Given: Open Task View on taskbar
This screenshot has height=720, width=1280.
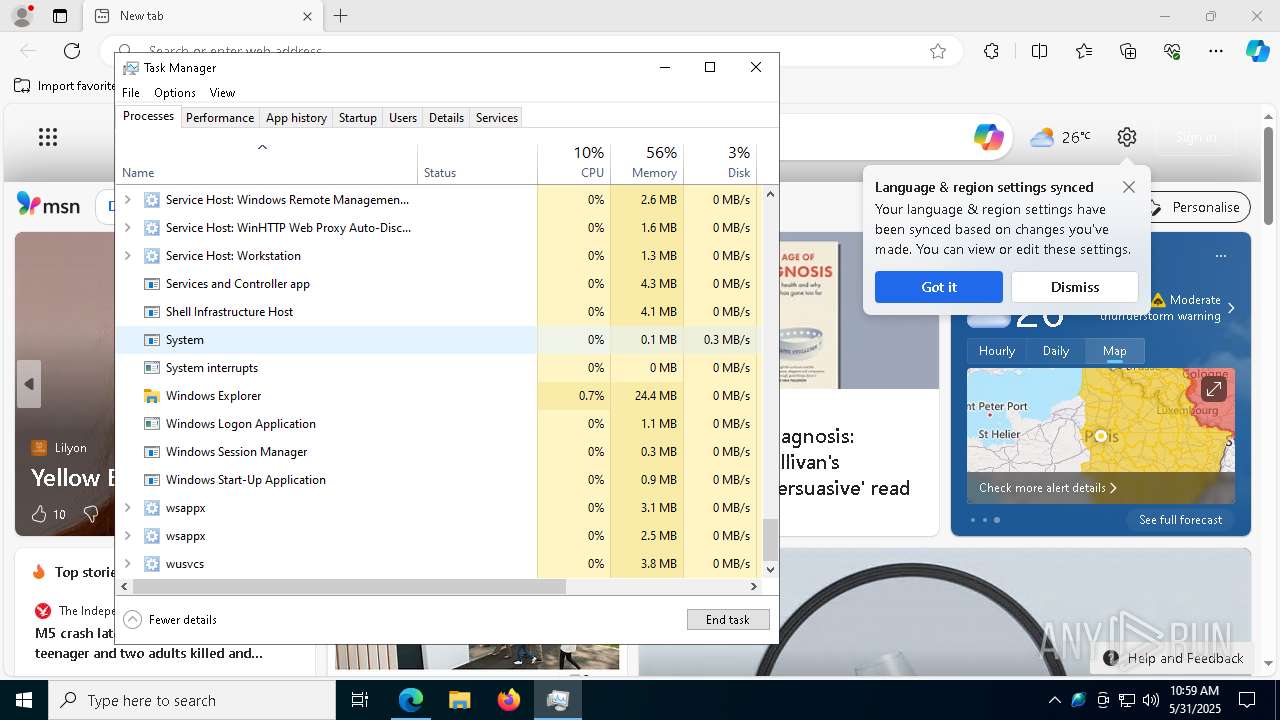Looking at the screenshot, I should click(x=360, y=700).
